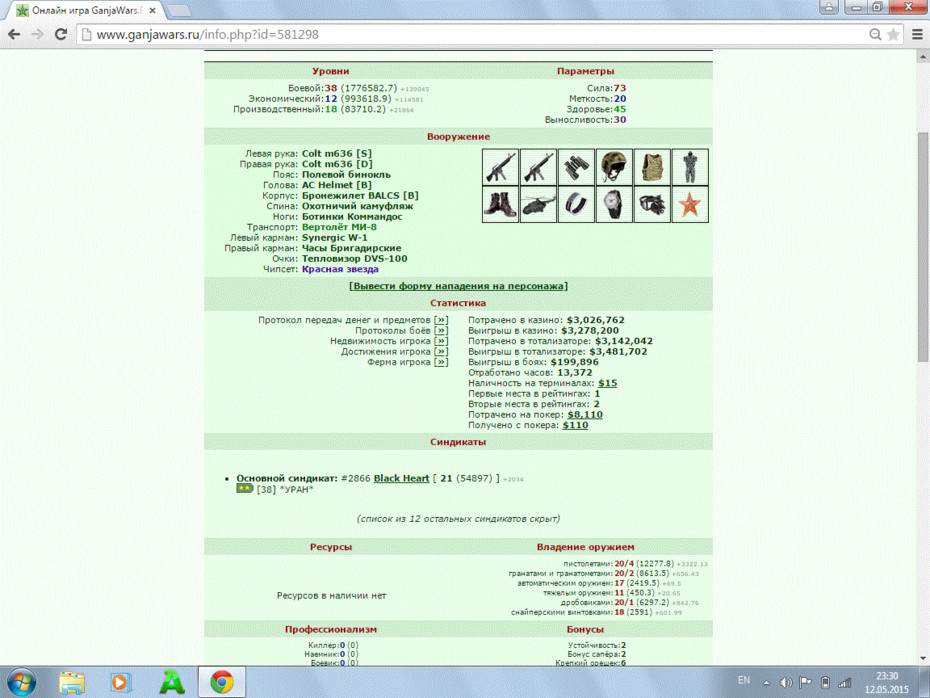Click the AC Helmet item icon
Viewport: 930px width, 698px height.
click(614, 167)
